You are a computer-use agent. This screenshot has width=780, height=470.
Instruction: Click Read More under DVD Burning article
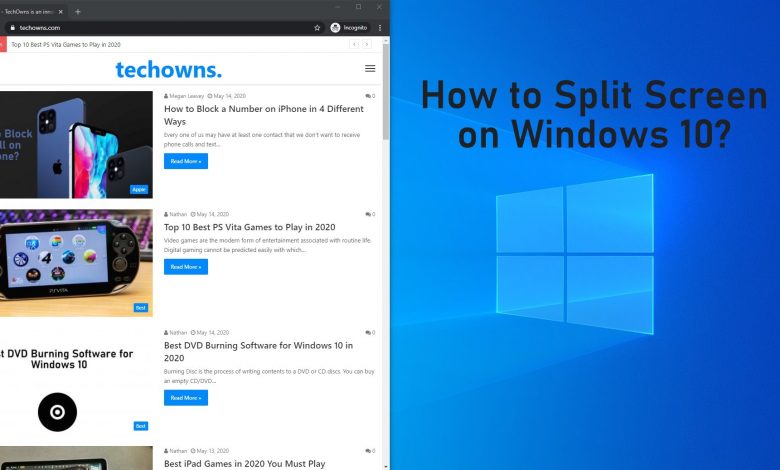coord(186,398)
